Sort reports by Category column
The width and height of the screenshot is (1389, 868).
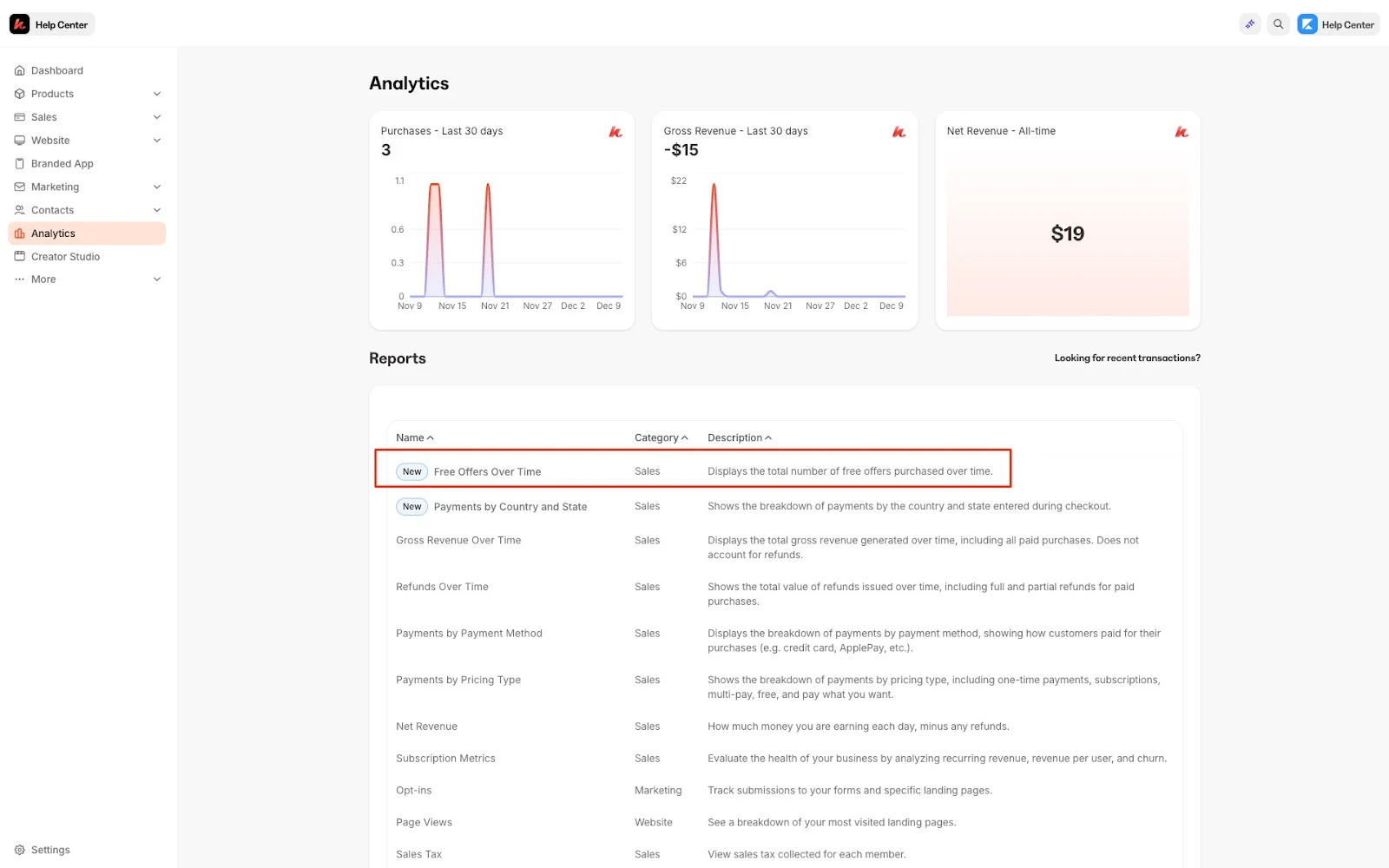(x=661, y=437)
